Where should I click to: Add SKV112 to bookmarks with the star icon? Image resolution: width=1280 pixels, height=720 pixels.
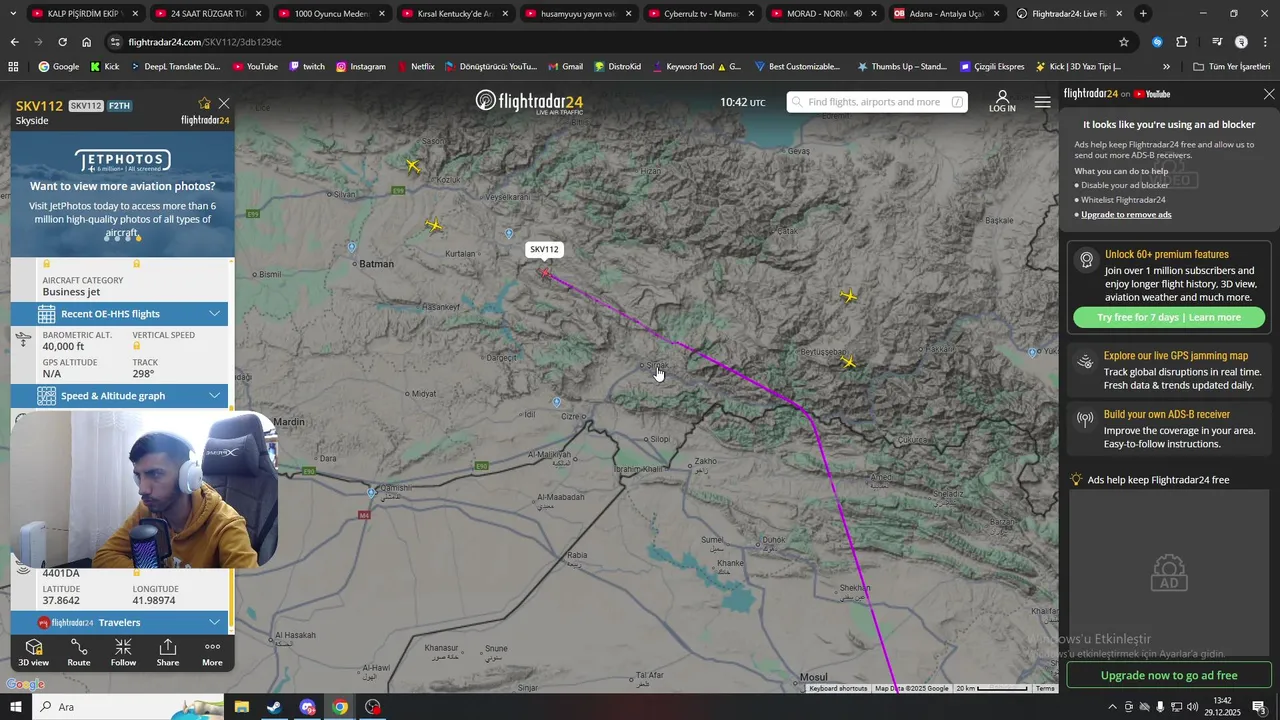(204, 103)
